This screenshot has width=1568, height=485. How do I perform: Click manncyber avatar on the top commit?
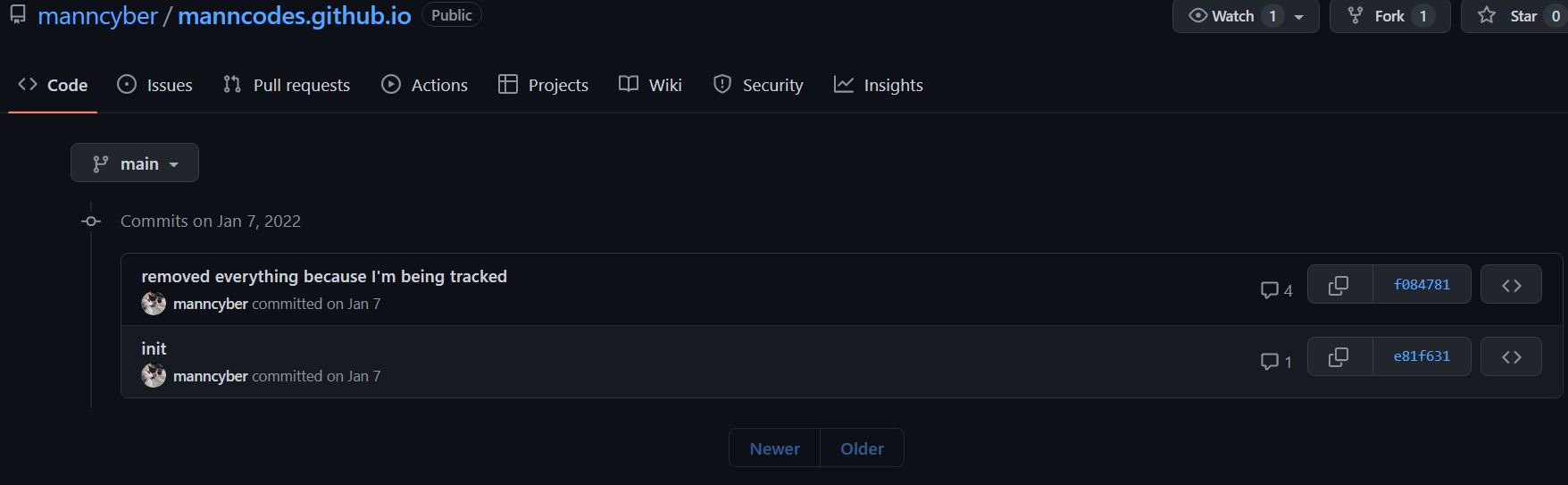(154, 304)
